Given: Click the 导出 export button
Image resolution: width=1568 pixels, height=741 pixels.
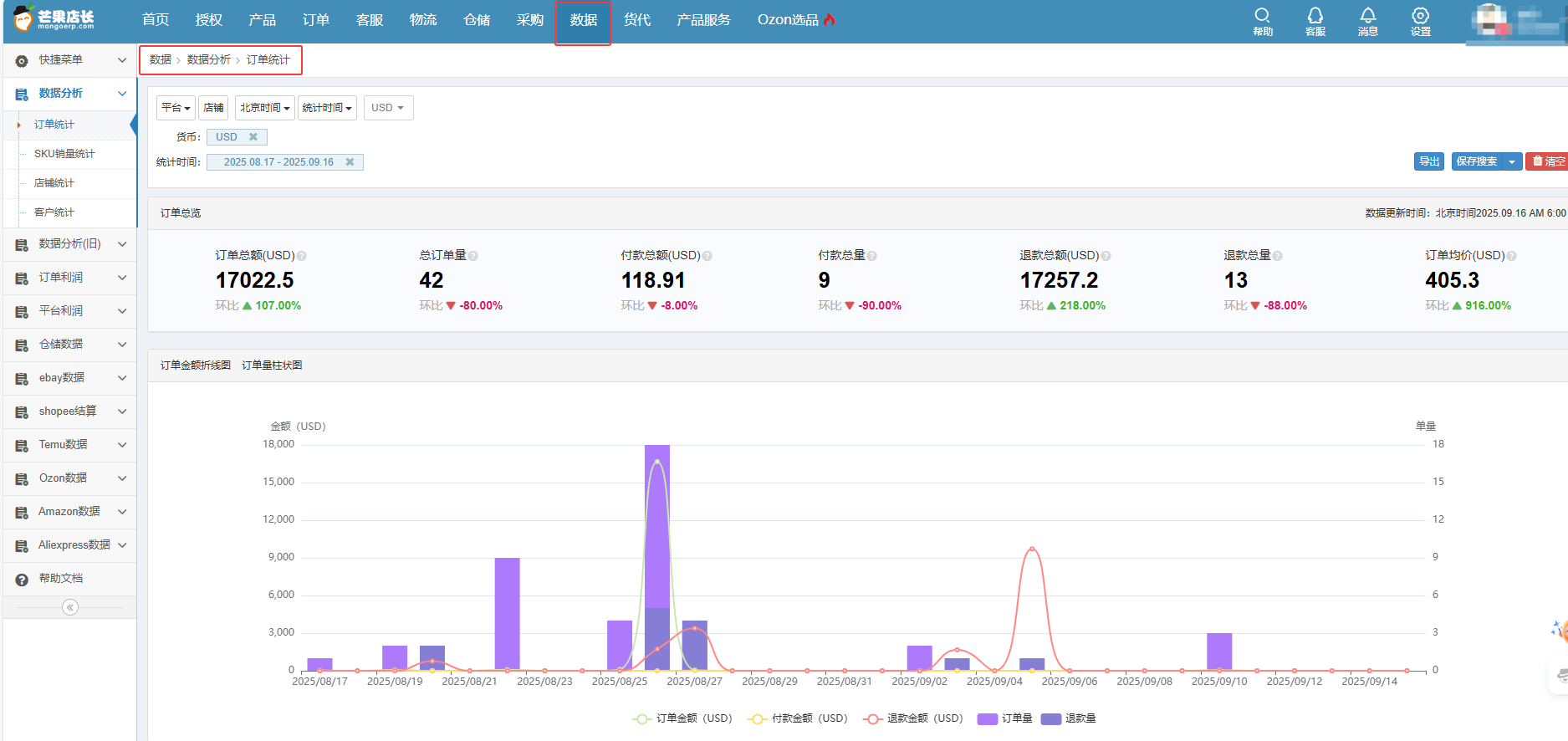Looking at the screenshot, I should pyautogui.click(x=1428, y=161).
